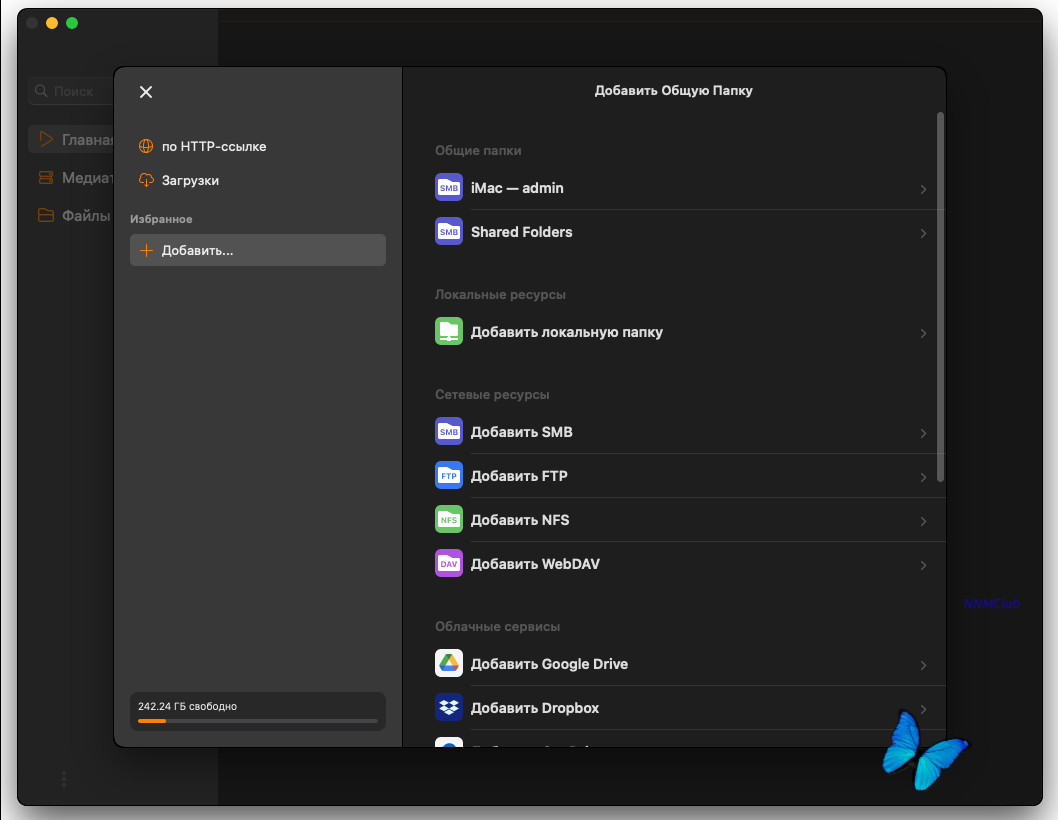The height and width of the screenshot is (820, 1058).
Task: Open chevron on Добавить Dropbox row
Action: (x=923, y=709)
